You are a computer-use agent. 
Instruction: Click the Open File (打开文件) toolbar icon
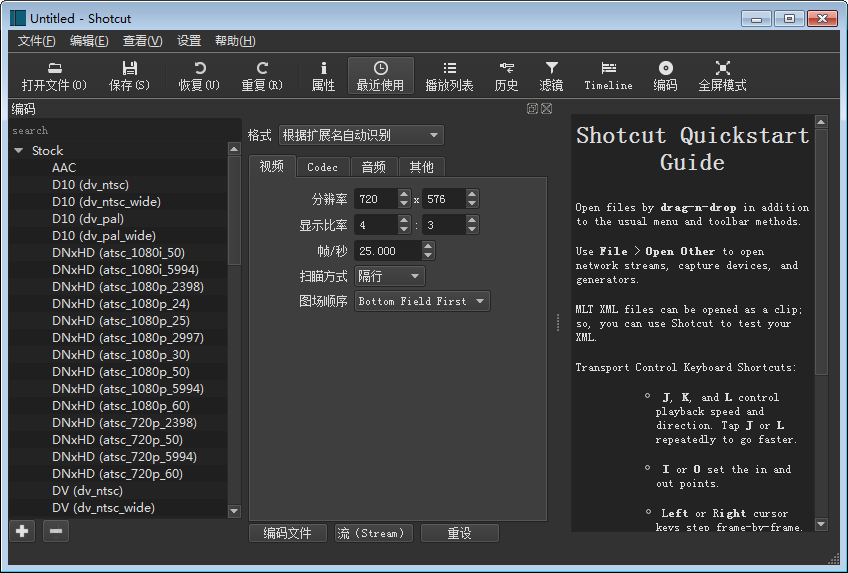54,75
